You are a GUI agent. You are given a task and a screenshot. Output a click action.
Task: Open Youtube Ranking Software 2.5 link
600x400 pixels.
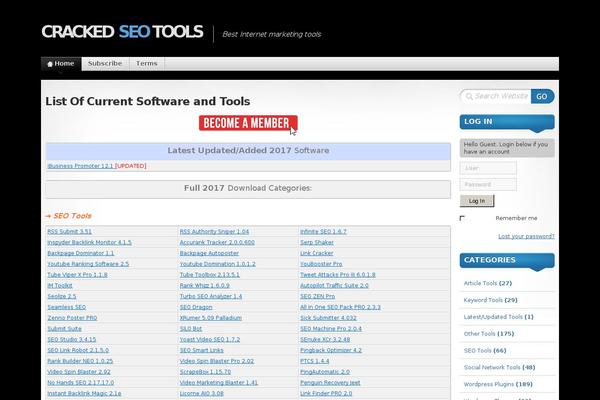pyautogui.click(x=88, y=264)
